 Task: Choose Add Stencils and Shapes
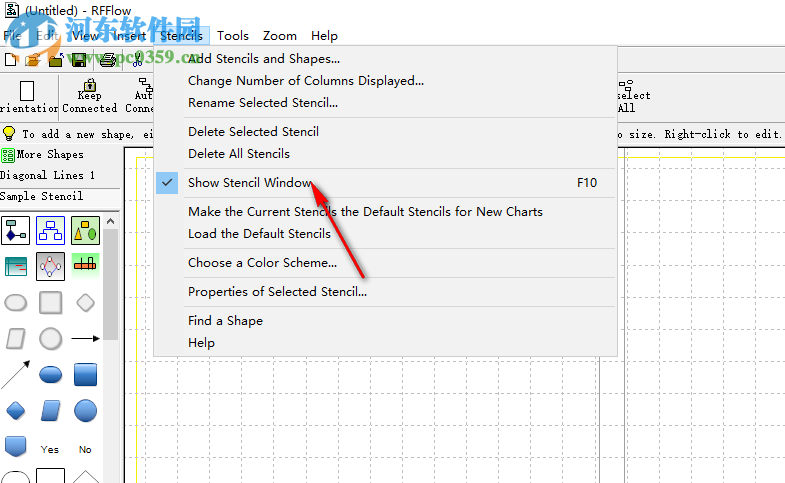click(264, 59)
